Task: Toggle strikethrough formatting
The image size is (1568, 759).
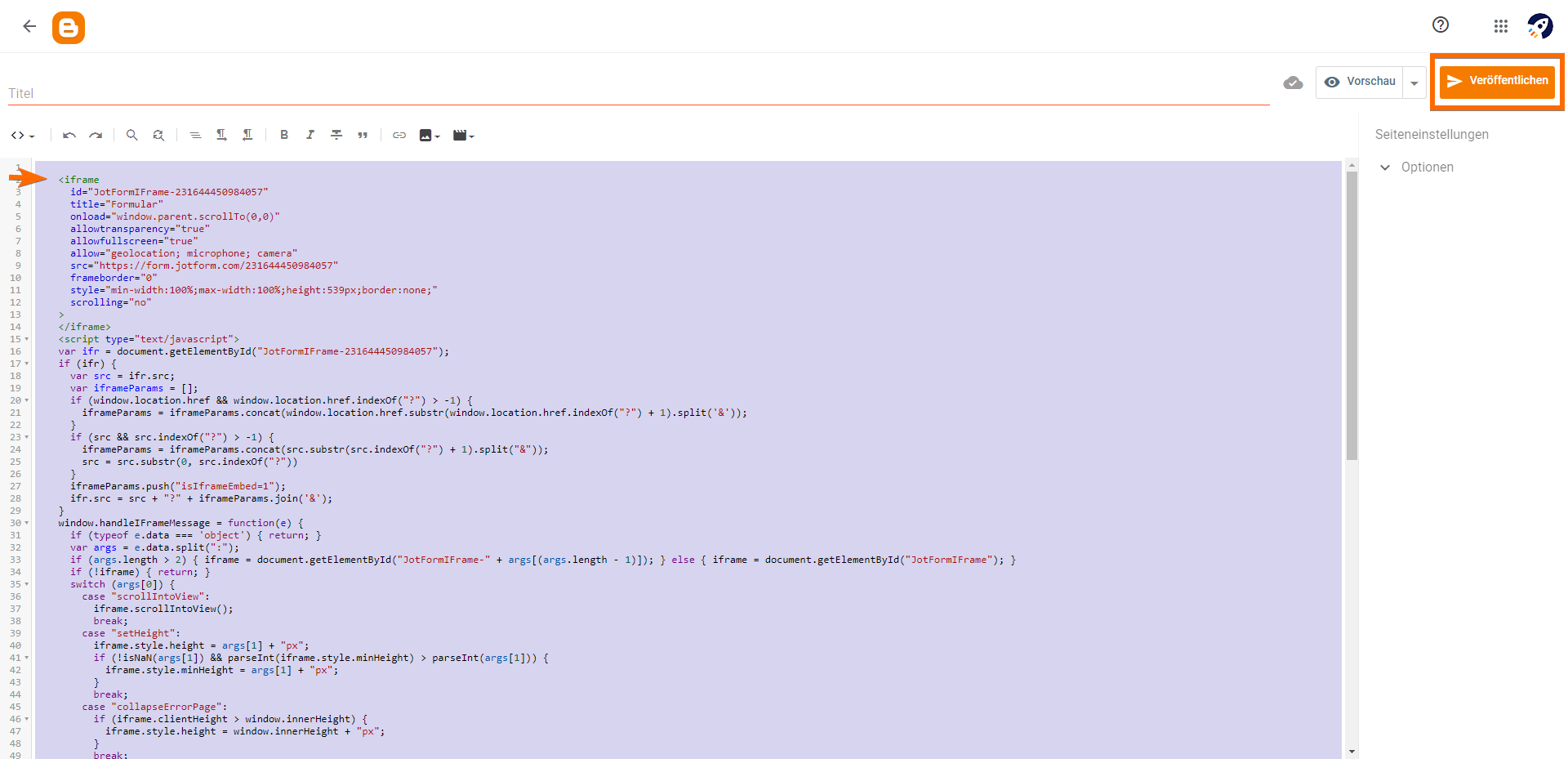Action: click(x=336, y=136)
